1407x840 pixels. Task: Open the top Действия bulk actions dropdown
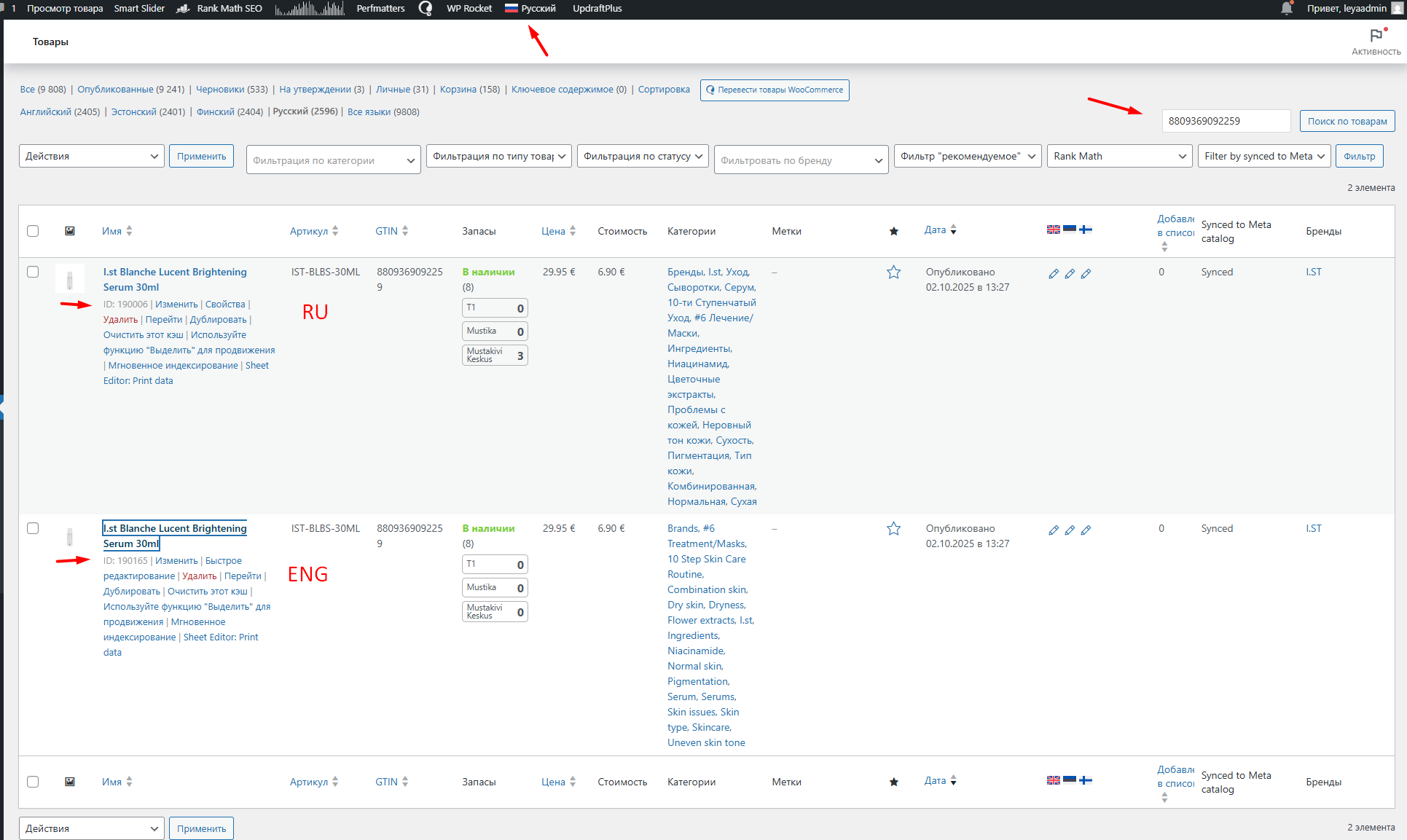(x=92, y=156)
